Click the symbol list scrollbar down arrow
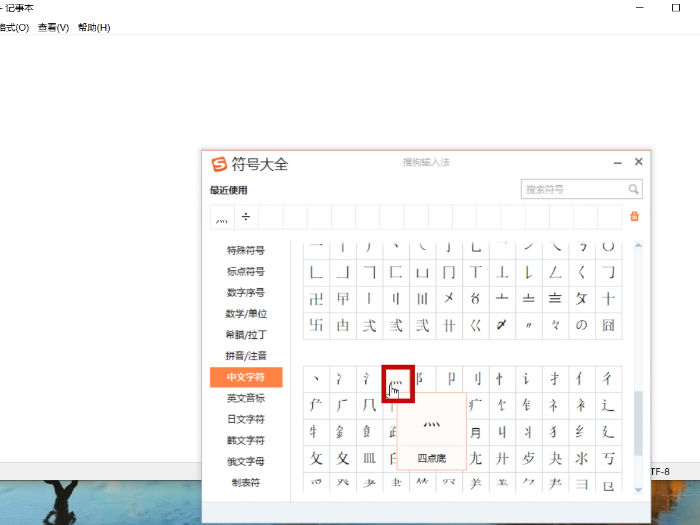The image size is (700, 525). coord(638,489)
